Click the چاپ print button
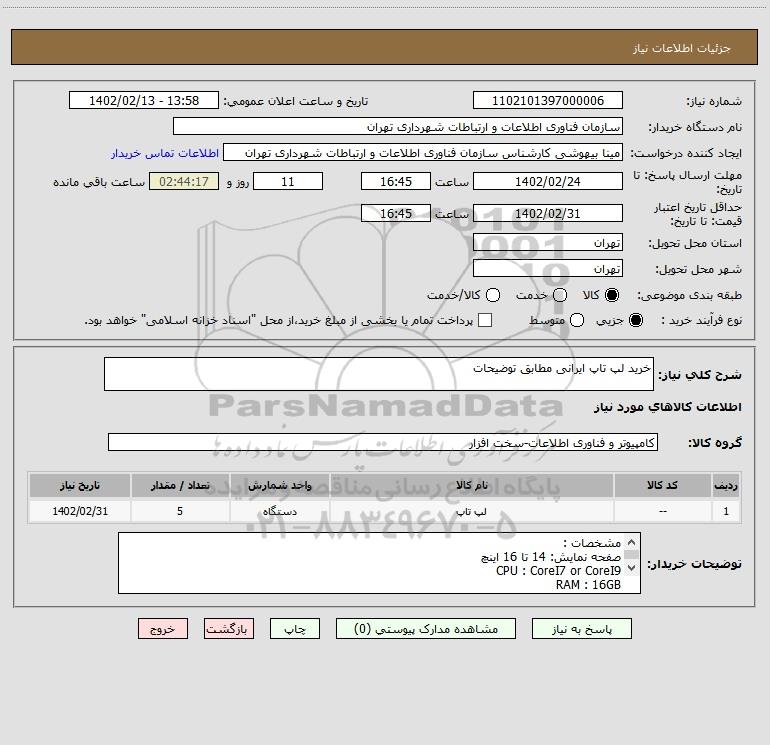The width and height of the screenshot is (770, 745). pos(295,629)
